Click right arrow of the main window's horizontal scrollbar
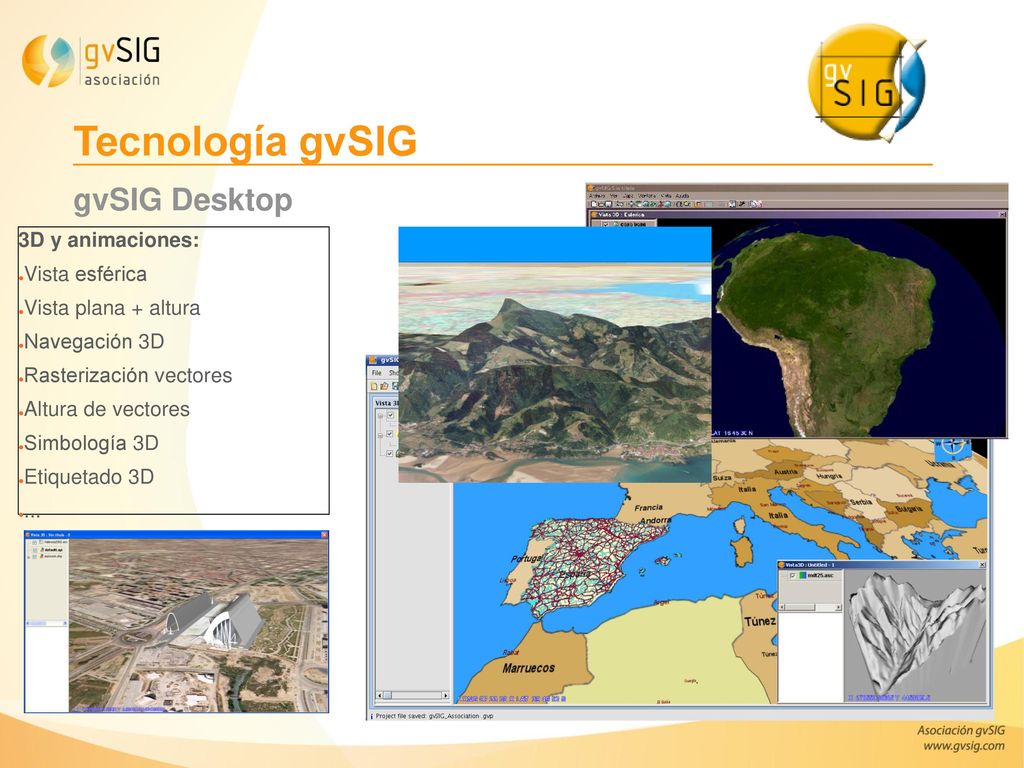Screen dimensions: 1024x768 tap(445, 695)
